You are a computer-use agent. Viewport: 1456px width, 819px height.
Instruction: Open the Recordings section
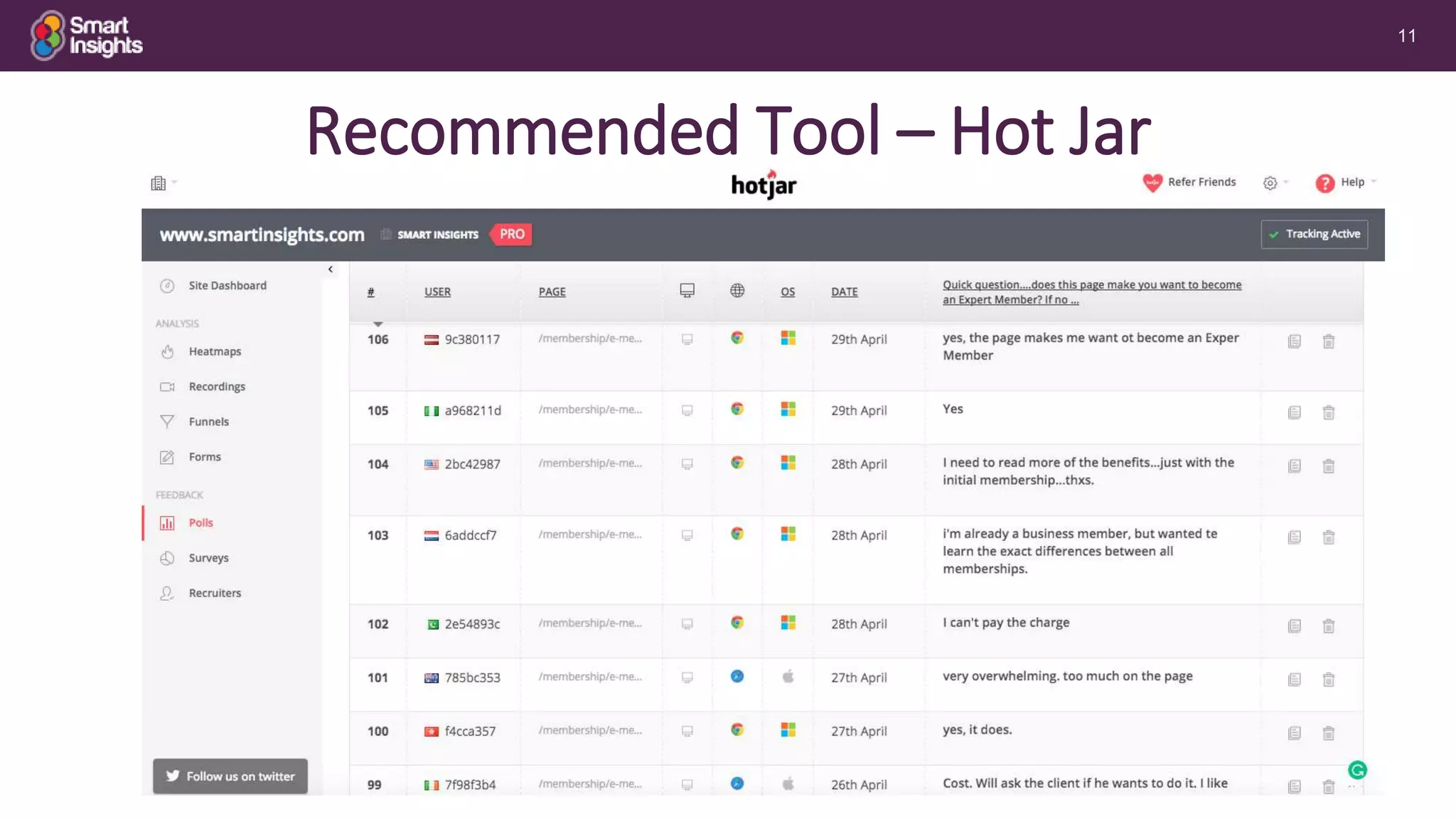click(x=203, y=387)
